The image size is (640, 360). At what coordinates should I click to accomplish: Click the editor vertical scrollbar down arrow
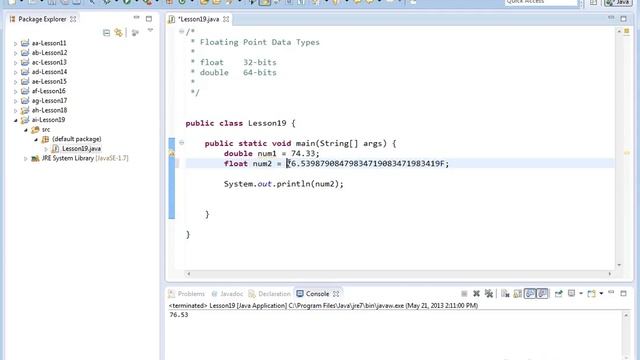(619, 265)
